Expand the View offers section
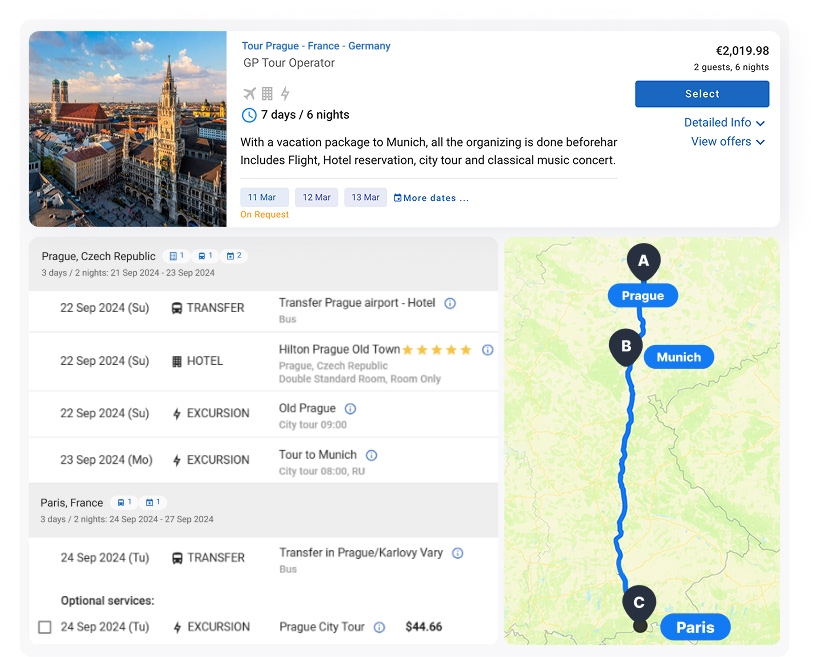Viewport: 824px width, 657px height. click(x=728, y=142)
